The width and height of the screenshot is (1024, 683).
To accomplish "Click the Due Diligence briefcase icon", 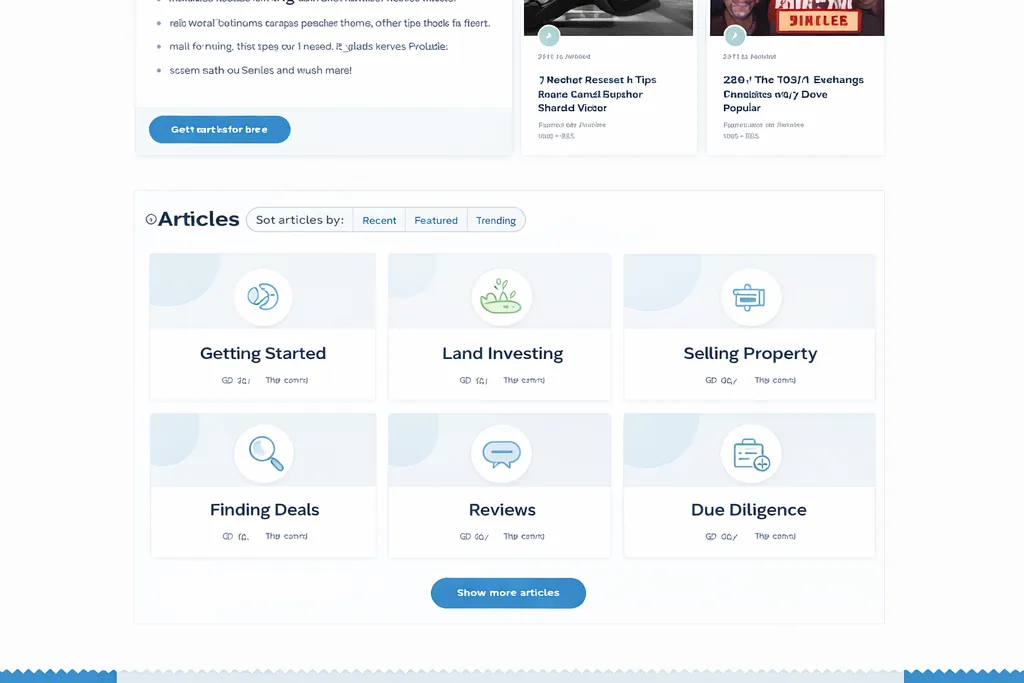I will pyautogui.click(x=751, y=454).
